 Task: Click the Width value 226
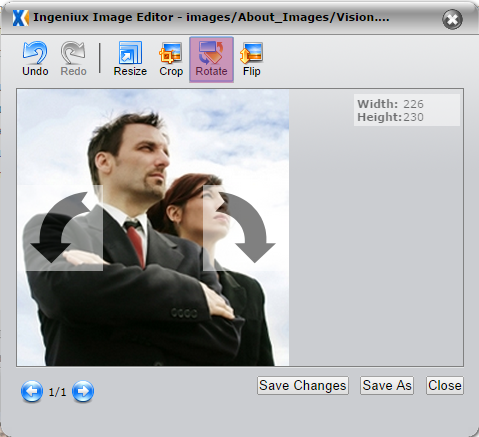pos(413,104)
